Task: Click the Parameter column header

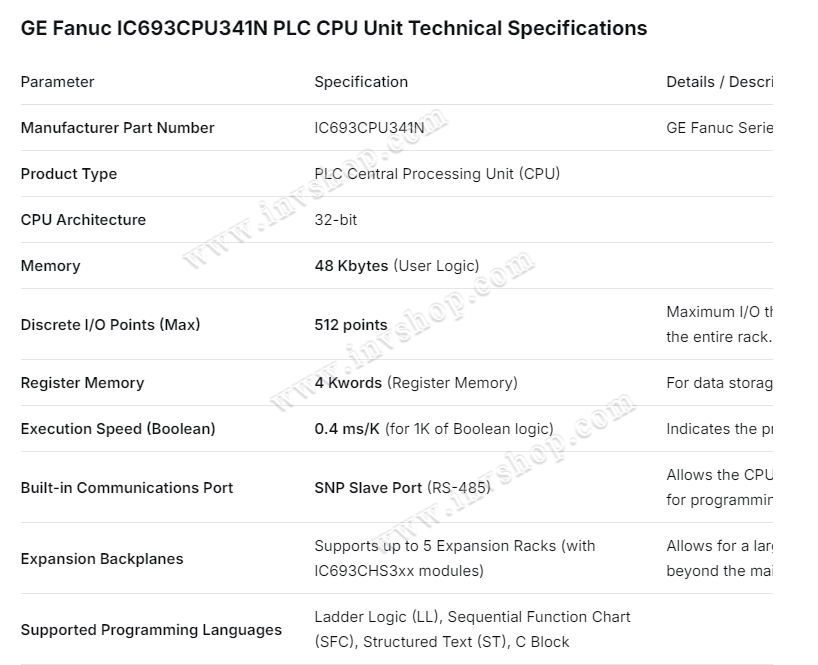Action: point(57,82)
